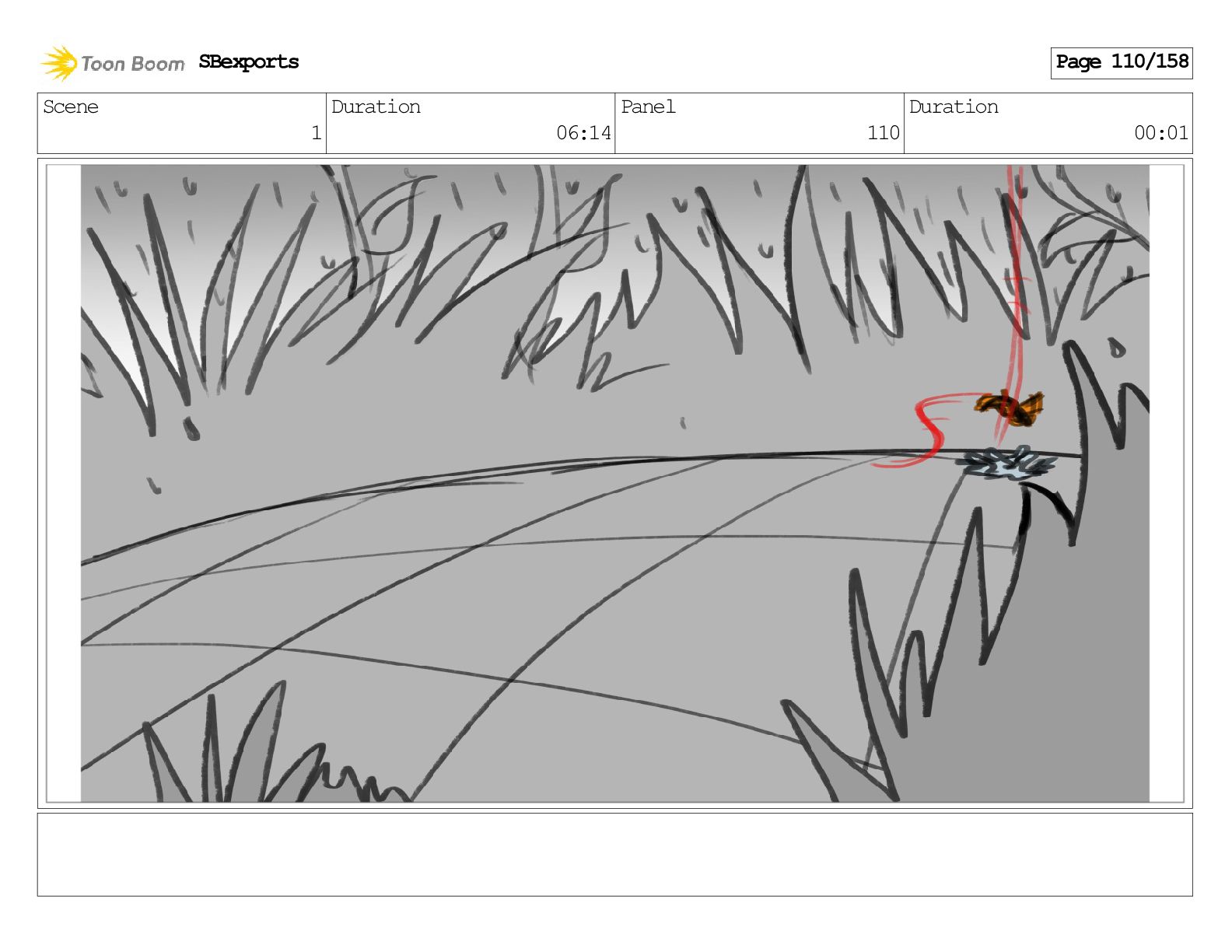Image resolution: width=1232 pixels, height=952 pixels.
Task: Click the orange butterfly in the storyboard
Action: tap(1010, 407)
